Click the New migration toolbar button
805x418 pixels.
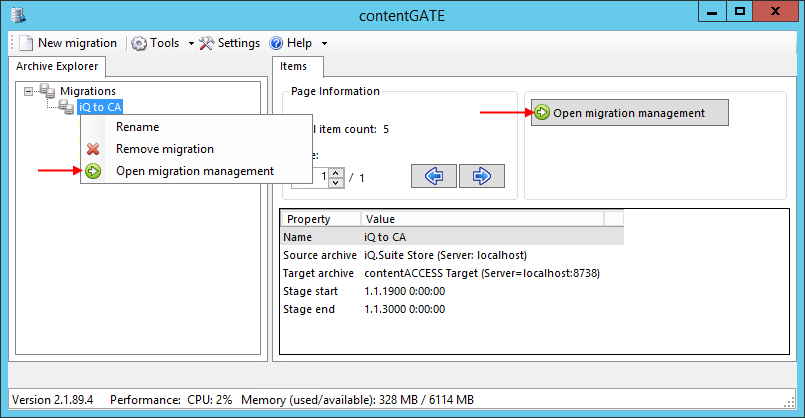tap(68, 43)
